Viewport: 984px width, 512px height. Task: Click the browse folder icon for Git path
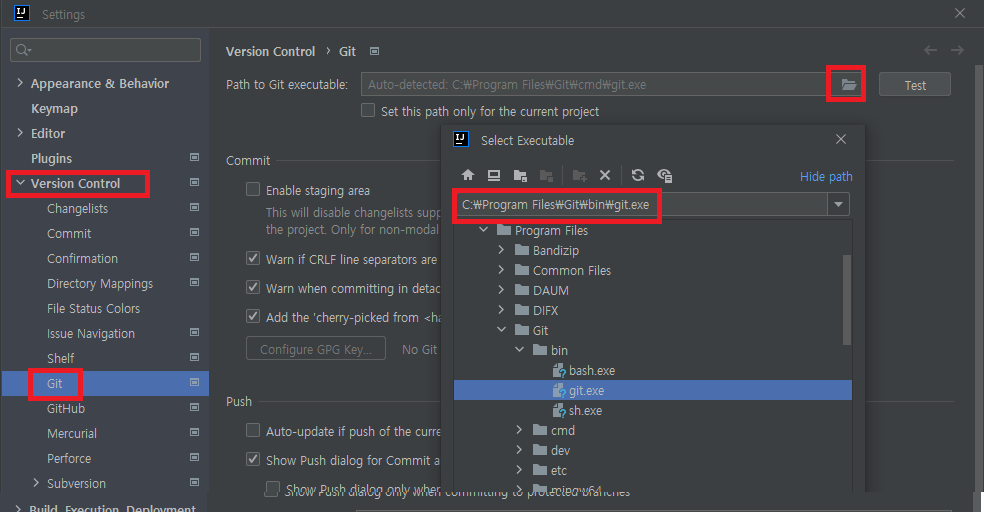tap(848, 84)
